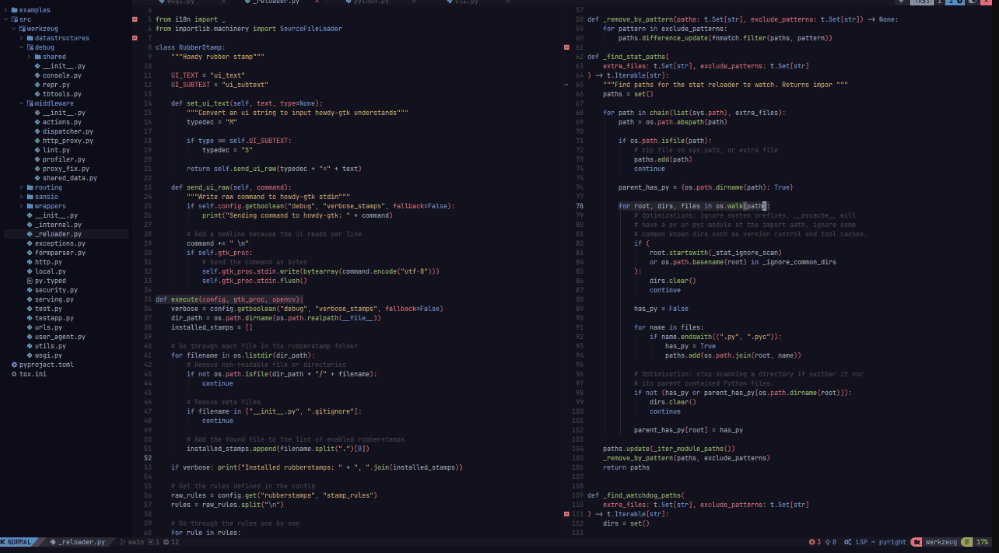Screen dimensions: 999x553
Task: Open exceptions.py in the file tree
Action: pyautogui.click(x=60, y=243)
